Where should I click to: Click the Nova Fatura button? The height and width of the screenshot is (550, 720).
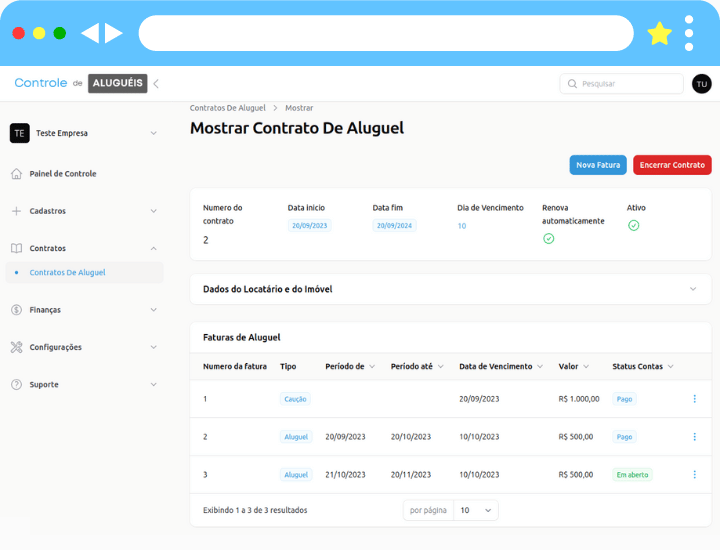tap(598, 165)
